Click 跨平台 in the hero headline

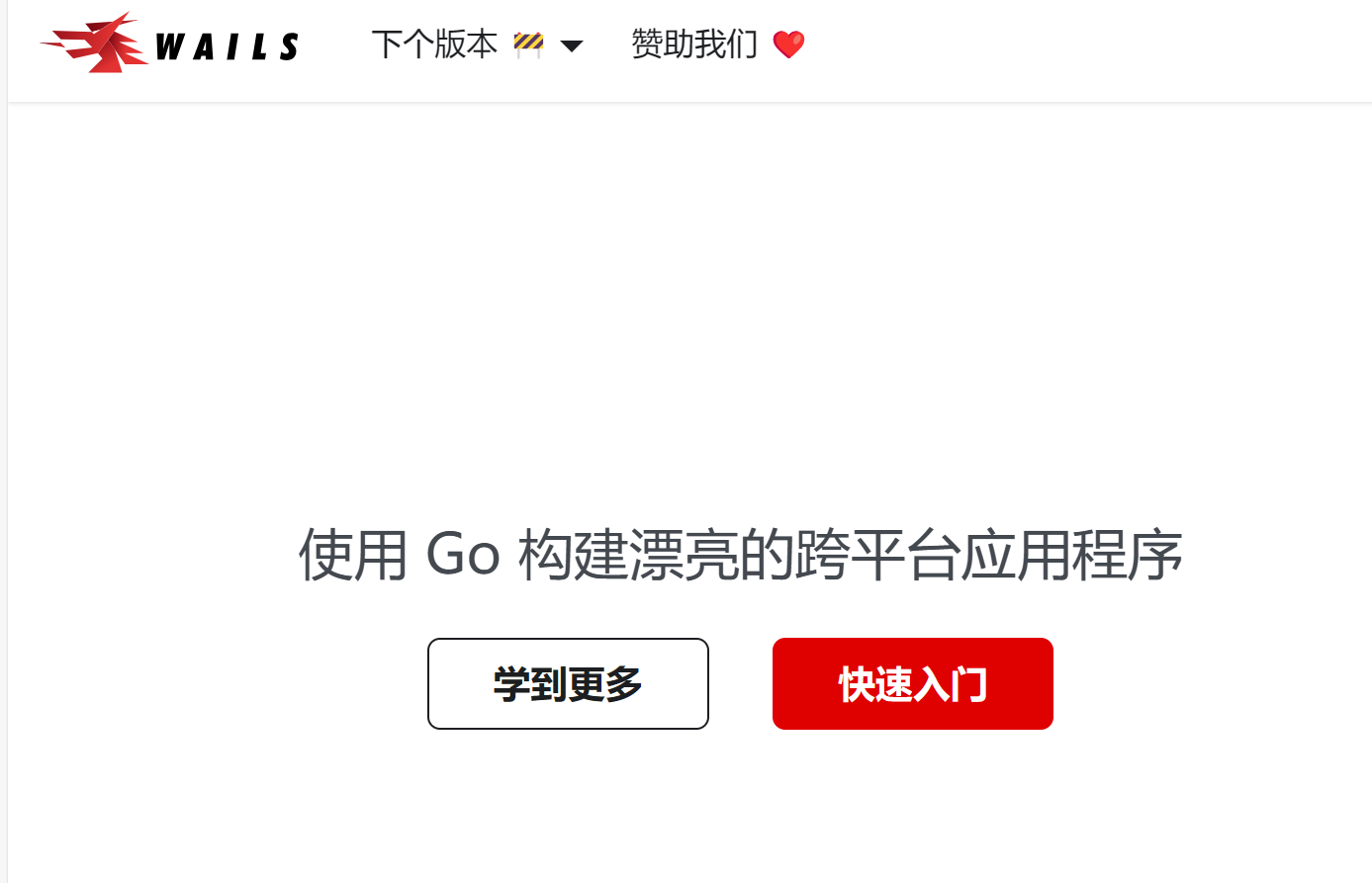[877, 554]
